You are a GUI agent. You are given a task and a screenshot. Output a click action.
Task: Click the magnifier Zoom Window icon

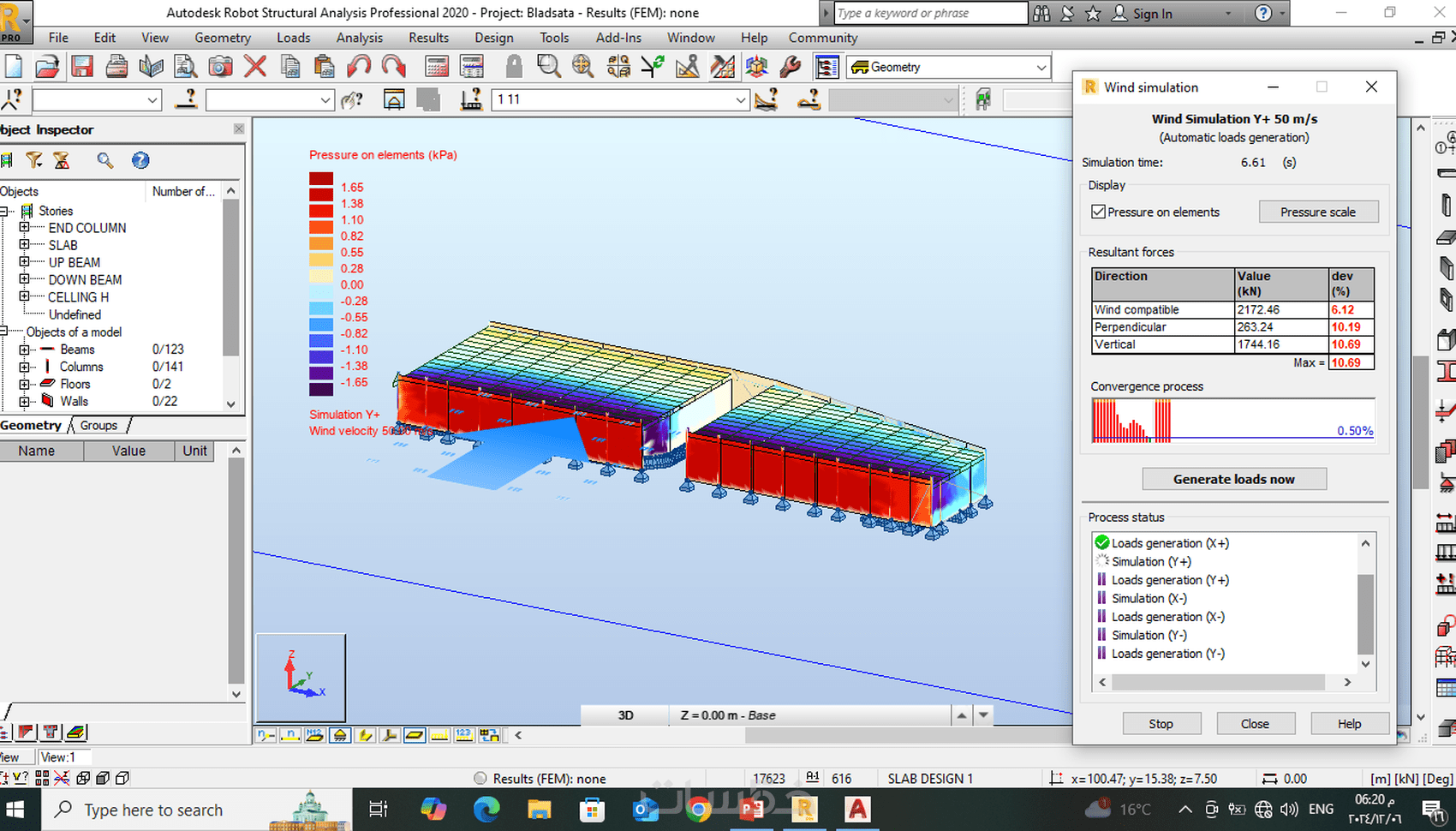548,67
